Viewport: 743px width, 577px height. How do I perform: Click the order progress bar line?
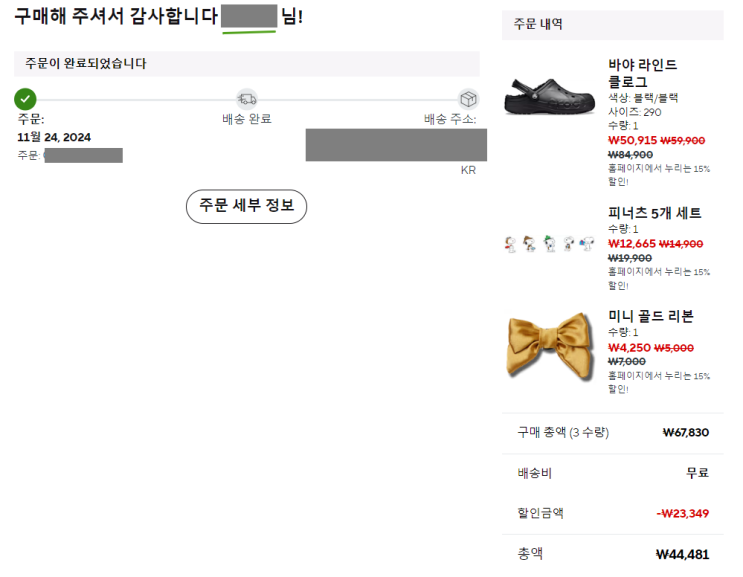[140, 99]
